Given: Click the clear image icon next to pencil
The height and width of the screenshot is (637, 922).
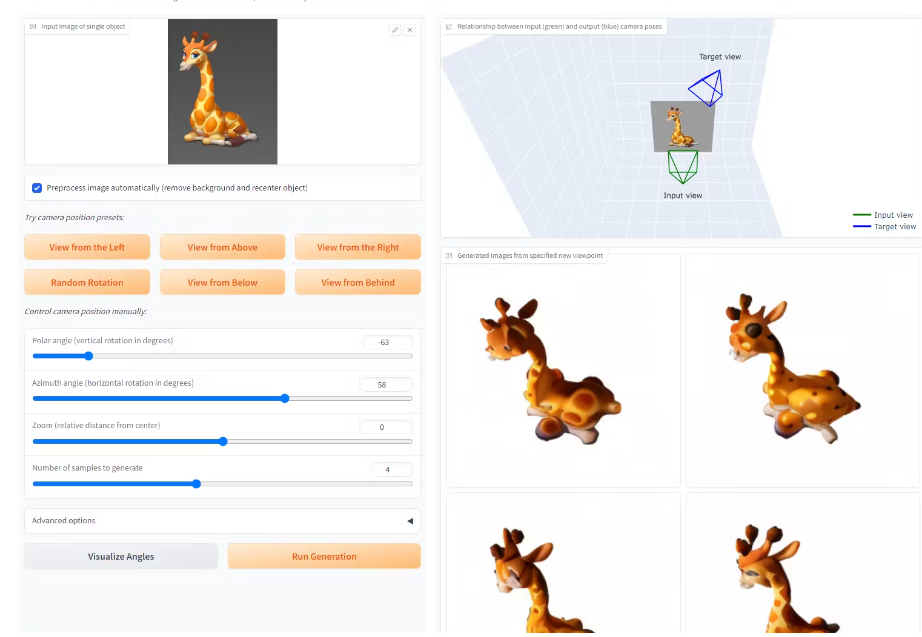Looking at the screenshot, I should pyautogui.click(x=410, y=30).
